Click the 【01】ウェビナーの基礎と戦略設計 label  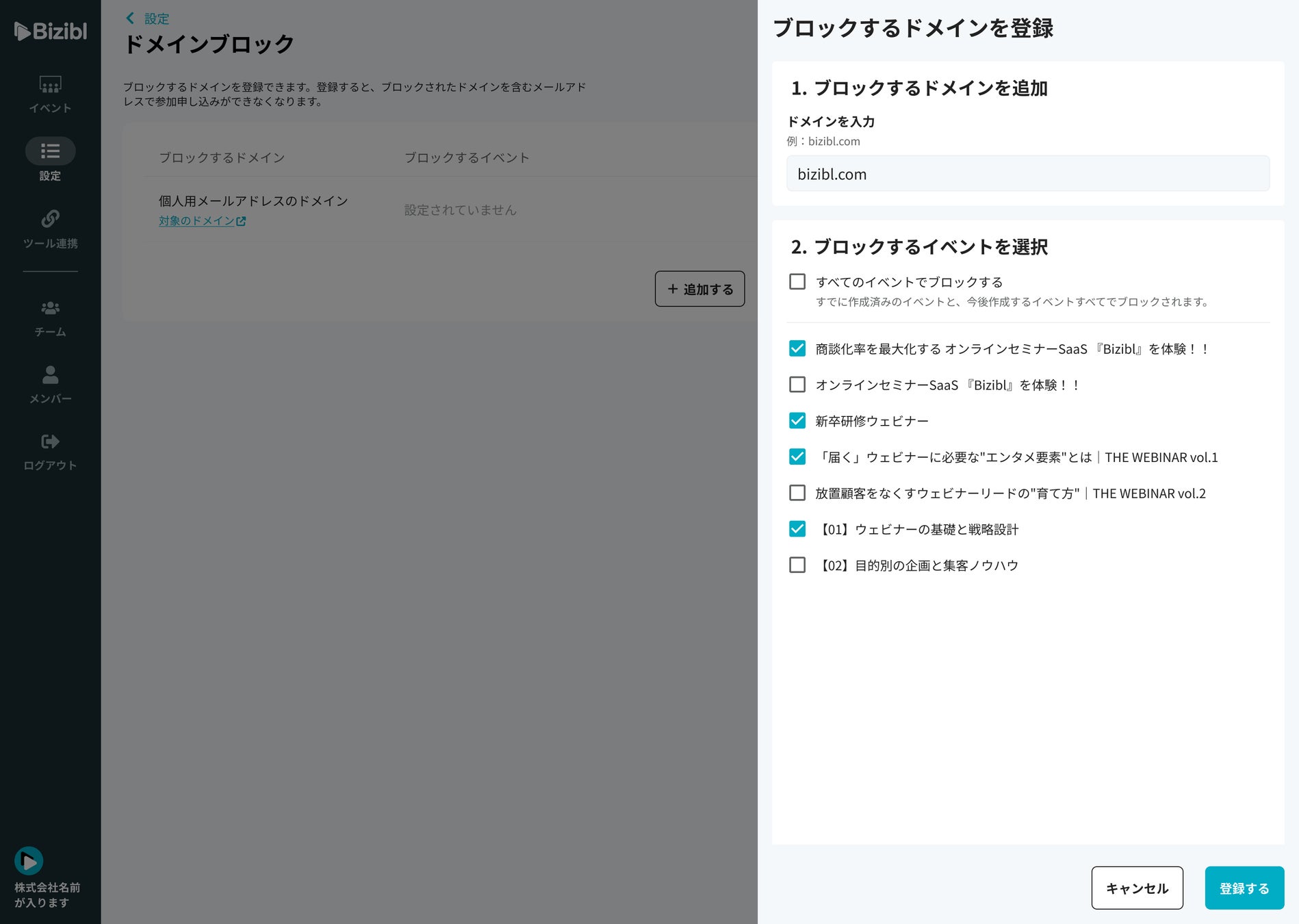[x=917, y=529]
